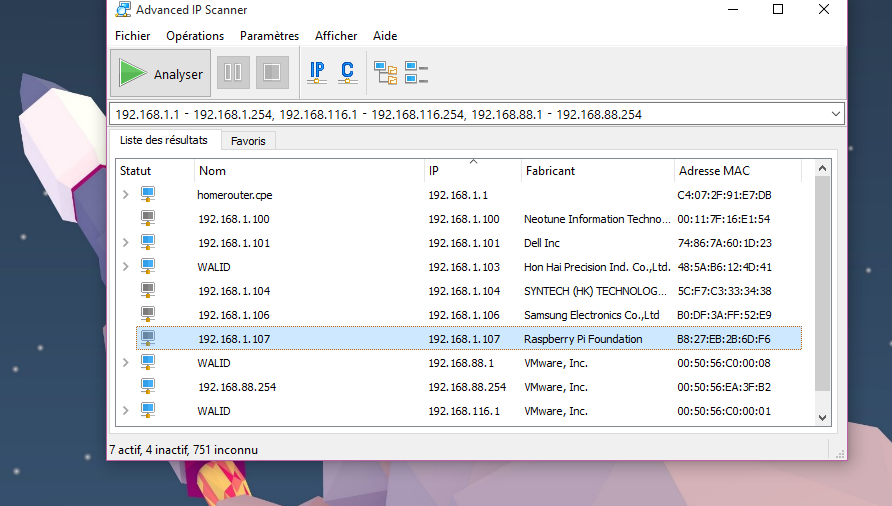The image size is (892, 506).
Task: Start the scan with the Analyser button
Action: coord(160,73)
